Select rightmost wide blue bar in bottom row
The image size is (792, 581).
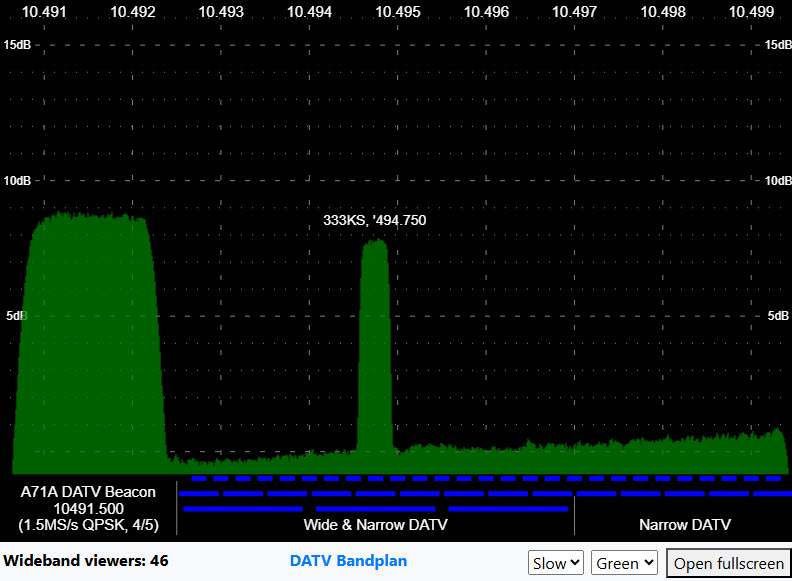point(507,509)
